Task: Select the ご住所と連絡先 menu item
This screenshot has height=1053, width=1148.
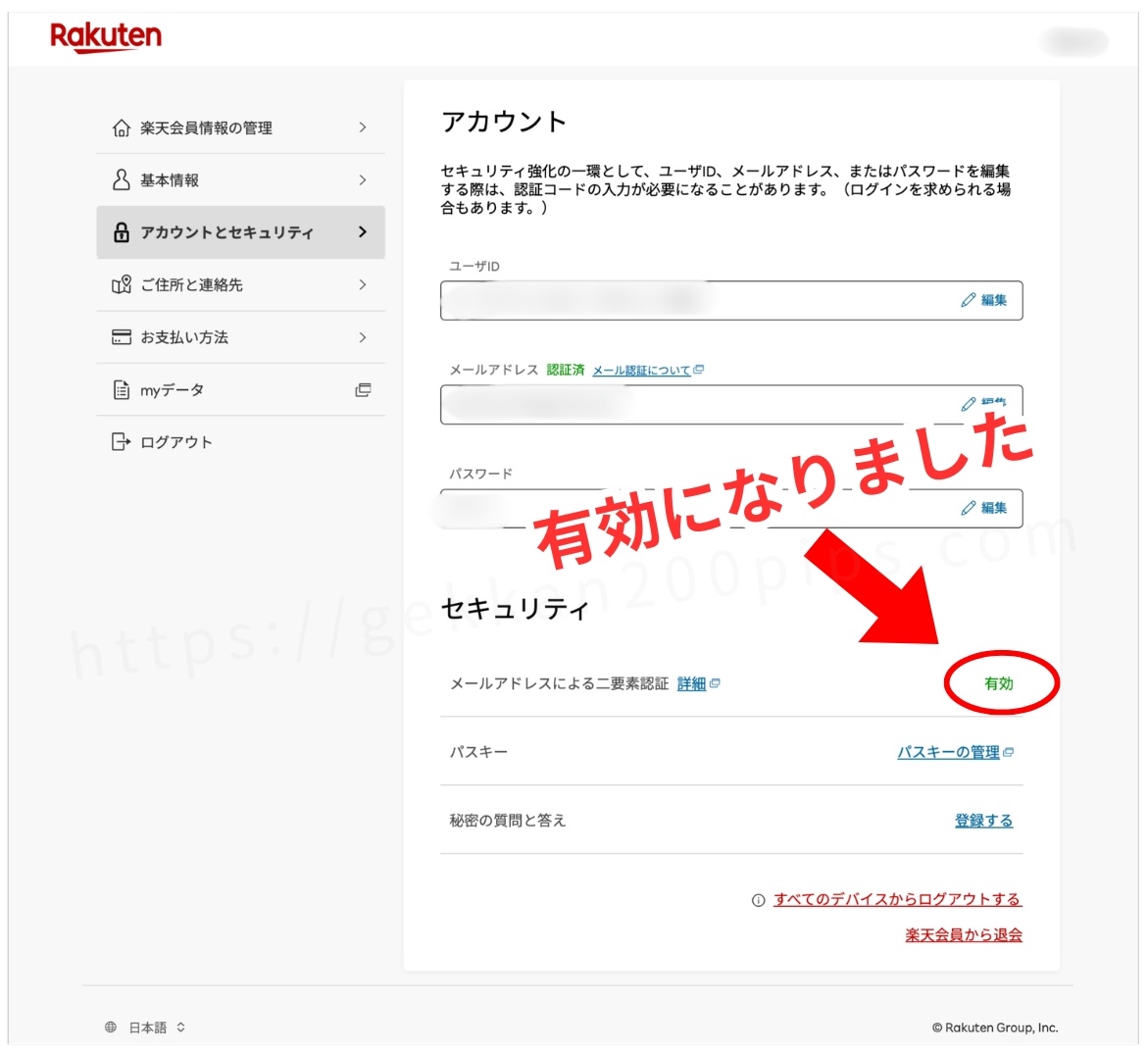Action: (191, 285)
